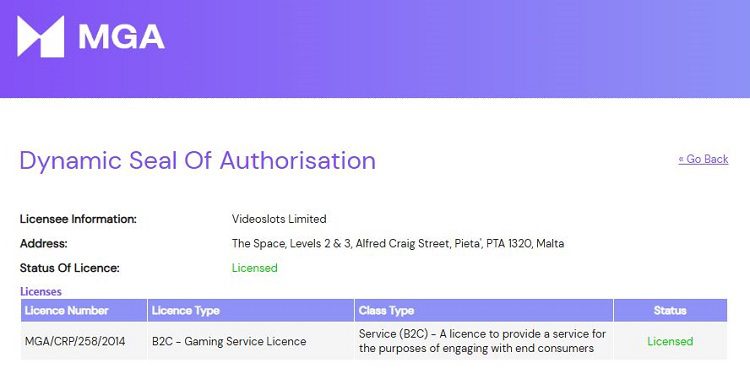Select the B2C - Gaming Service Licence cell
This screenshot has width=750, height=374.
(x=251, y=341)
